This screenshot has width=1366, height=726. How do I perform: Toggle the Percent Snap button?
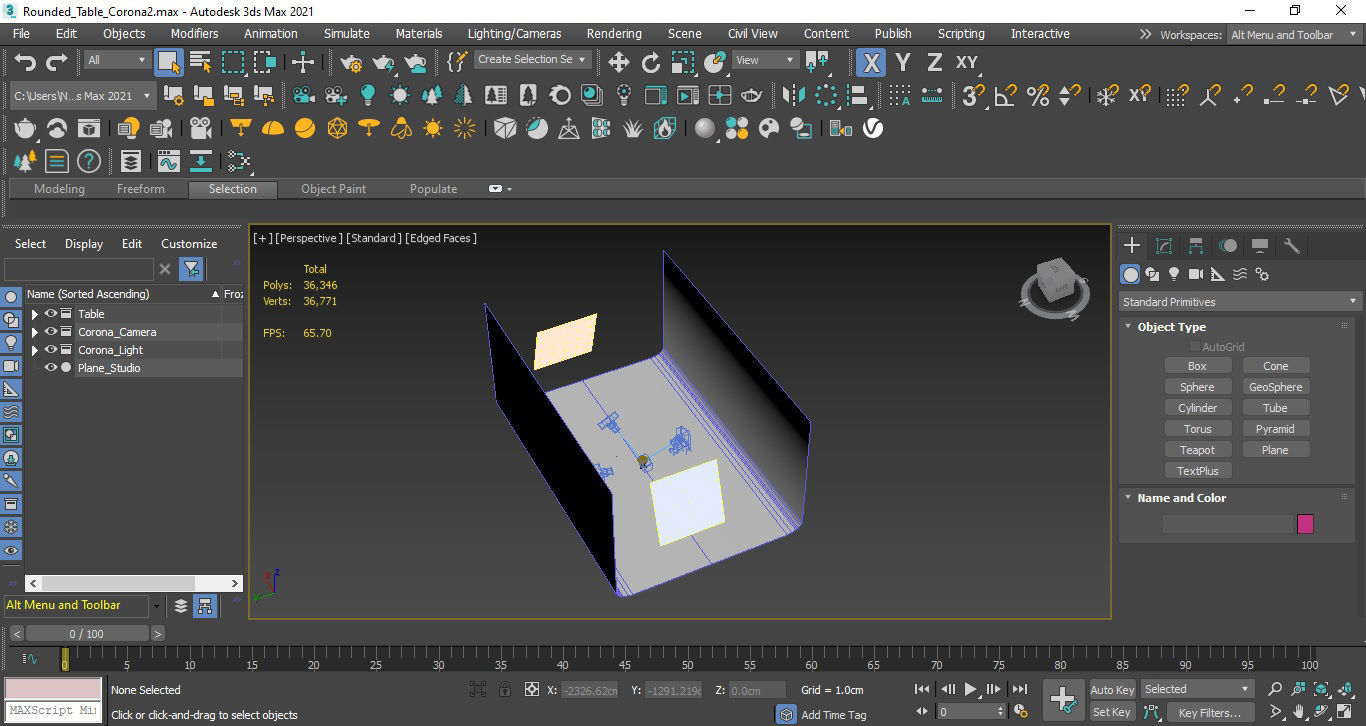point(1037,96)
